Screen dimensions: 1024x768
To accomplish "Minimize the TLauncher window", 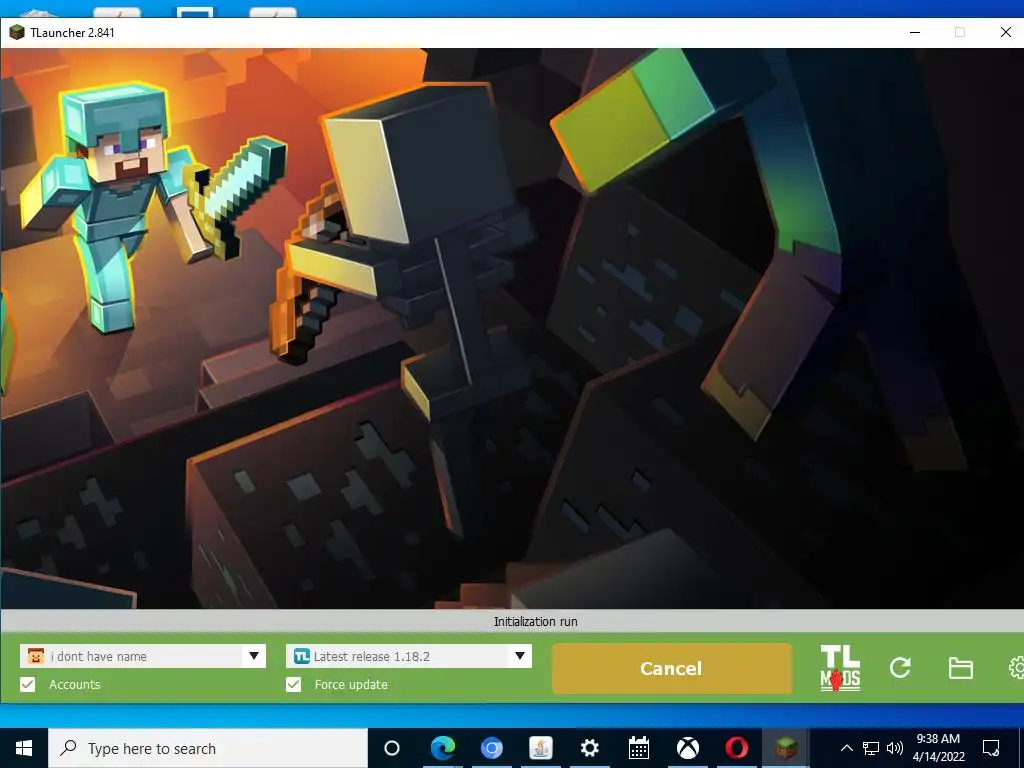I will click(915, 32).
